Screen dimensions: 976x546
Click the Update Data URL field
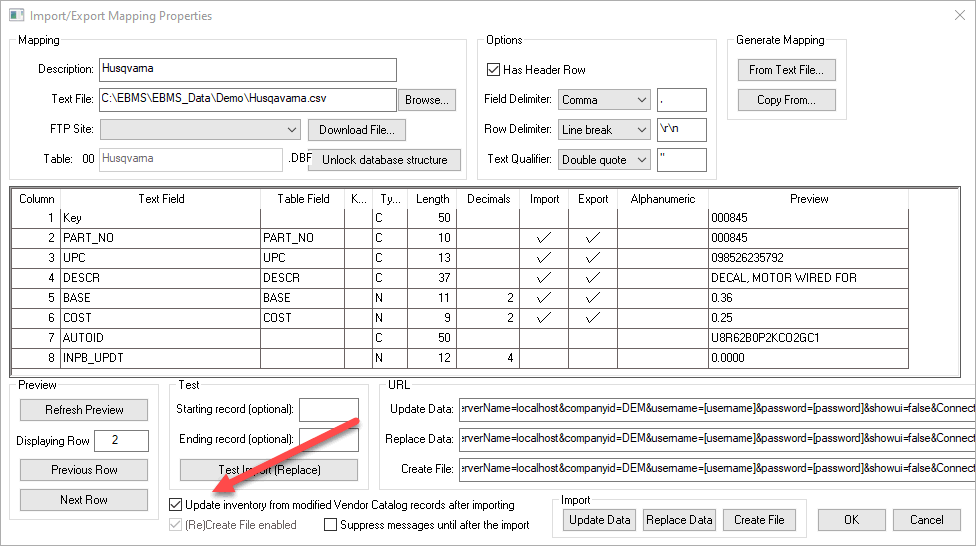point(717,408)
